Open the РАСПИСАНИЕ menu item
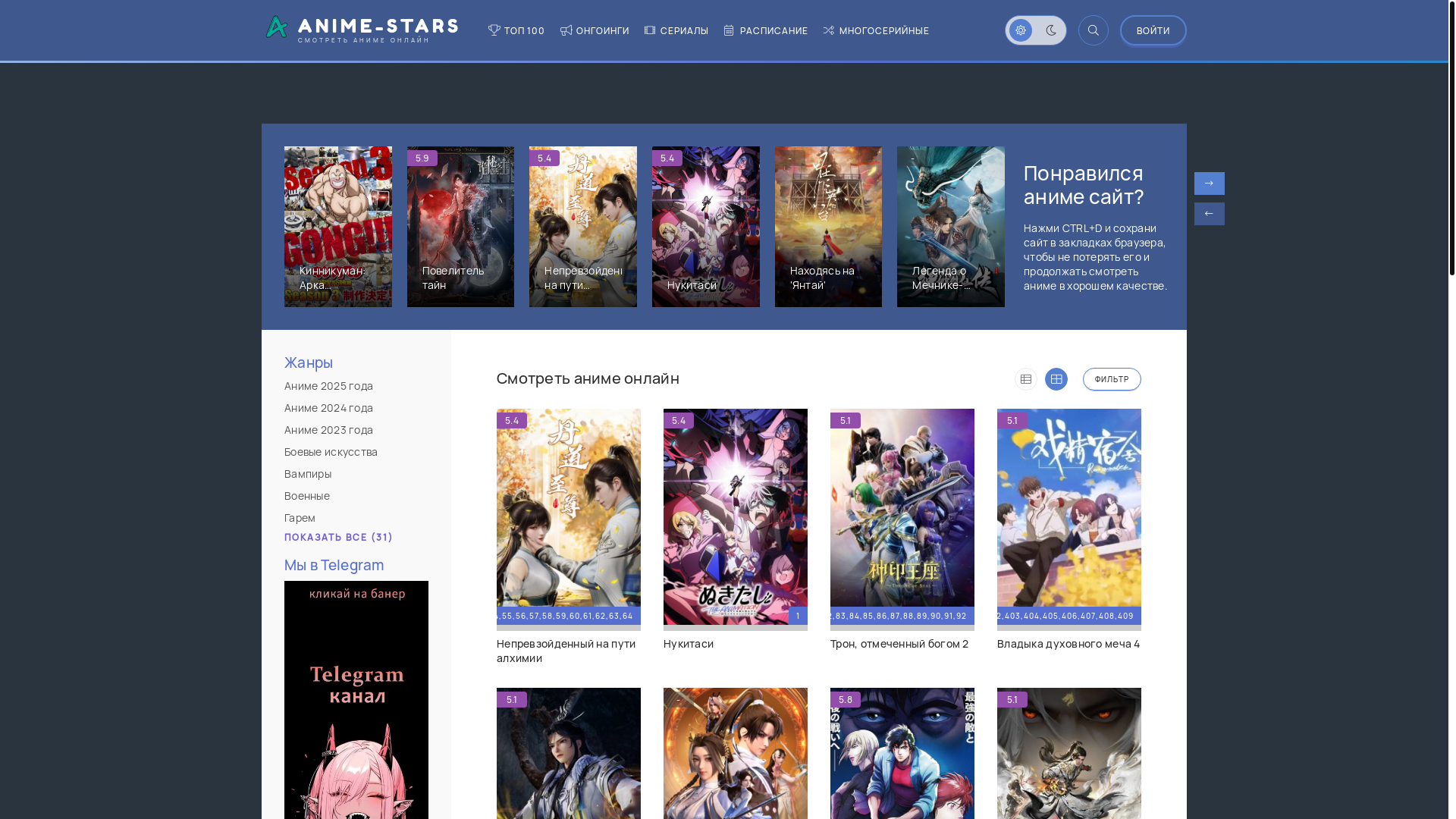The image size is (1456, 819). point(765,31)
